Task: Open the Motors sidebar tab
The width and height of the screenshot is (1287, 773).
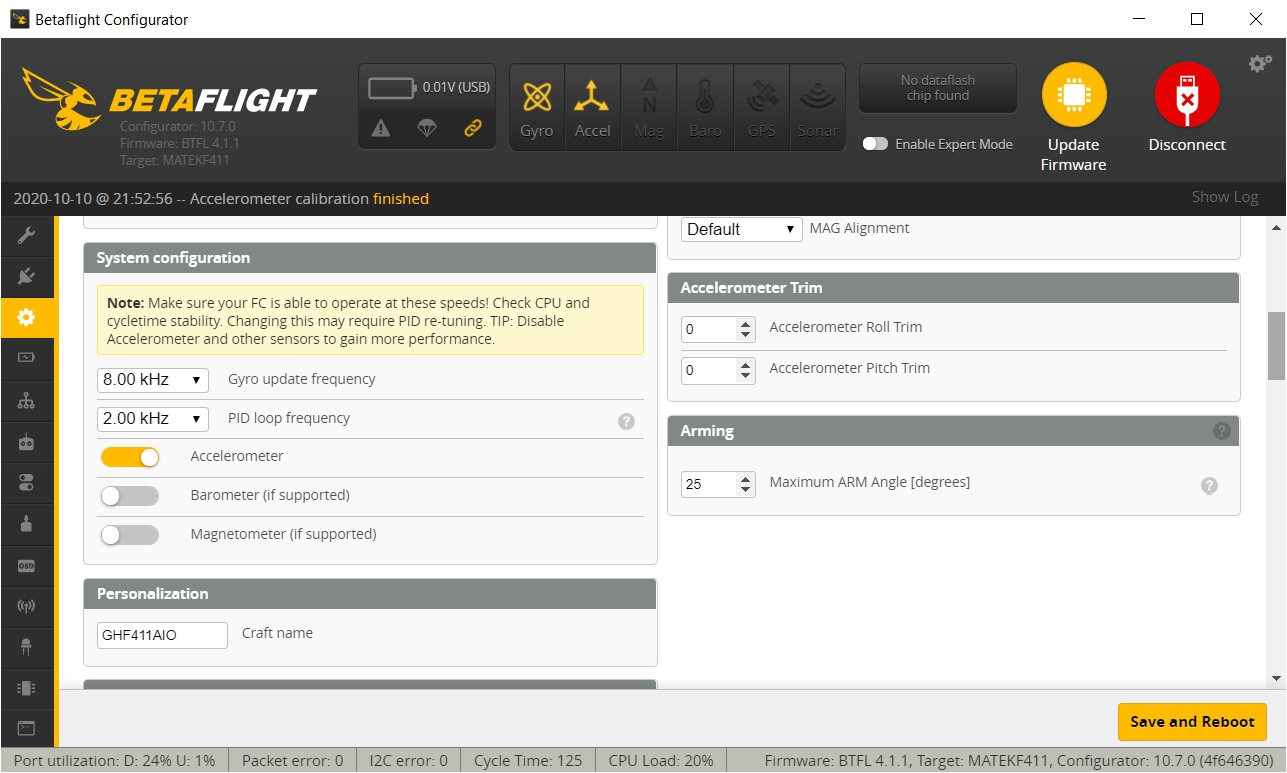Action: (27, 524)
